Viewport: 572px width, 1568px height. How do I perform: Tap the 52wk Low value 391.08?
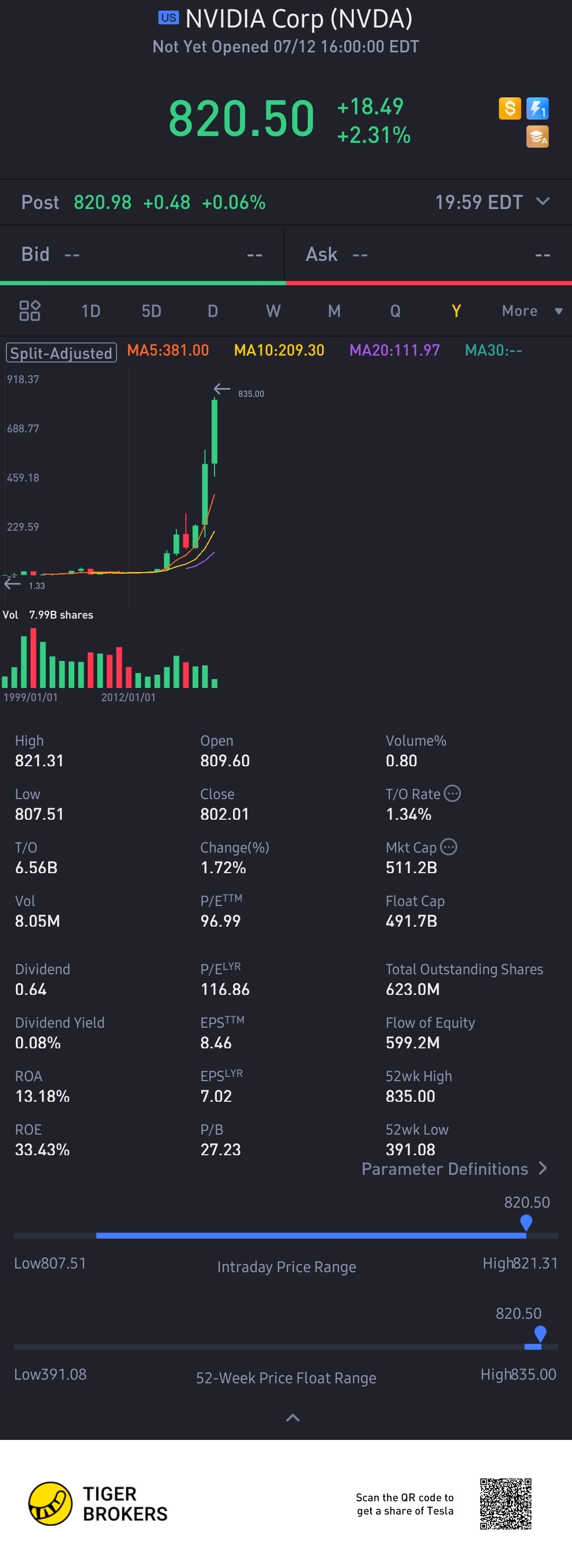[x=410, y=1150]
